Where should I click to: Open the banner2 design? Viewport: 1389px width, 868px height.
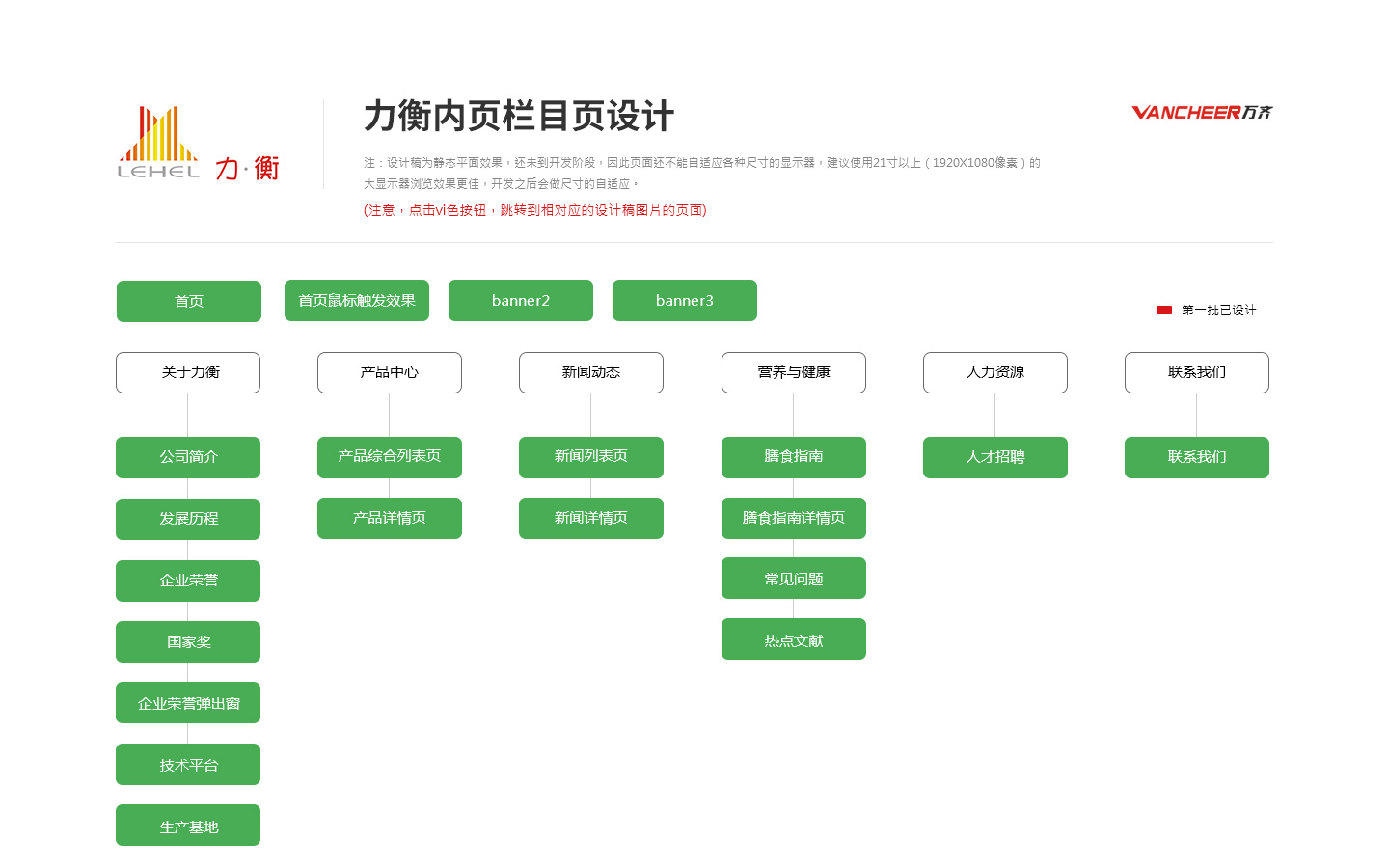[x=521, y=300]
